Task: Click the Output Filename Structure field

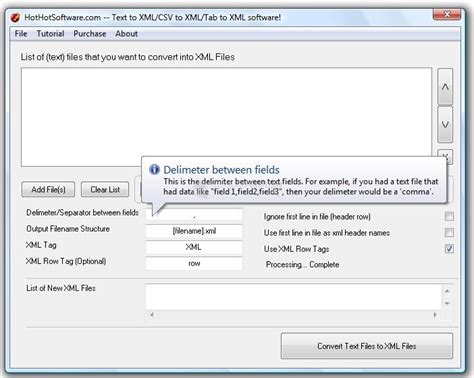Action: coord(194,231)
